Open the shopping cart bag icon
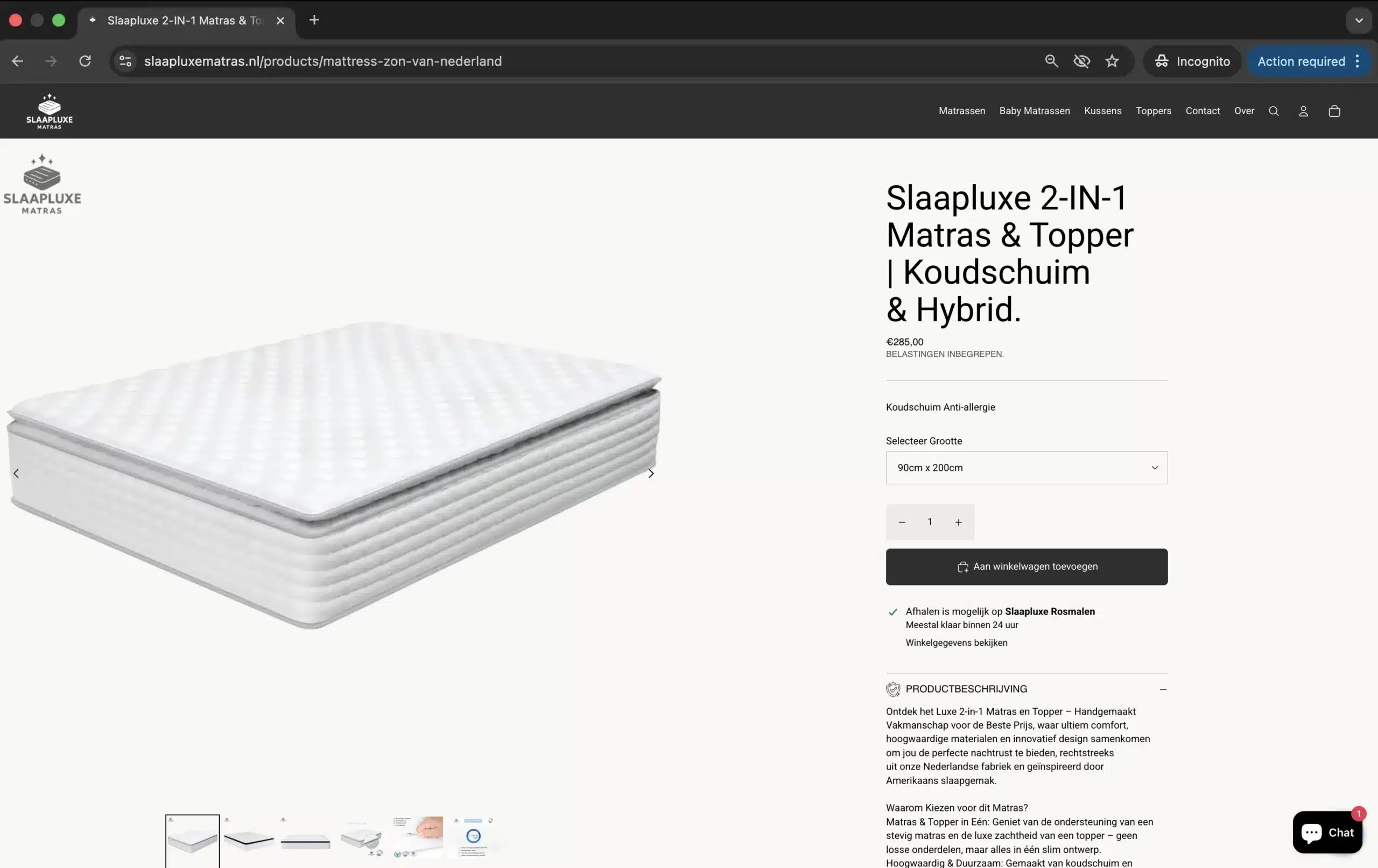This screenshot has width=1378, height=868. point(1334,111)
